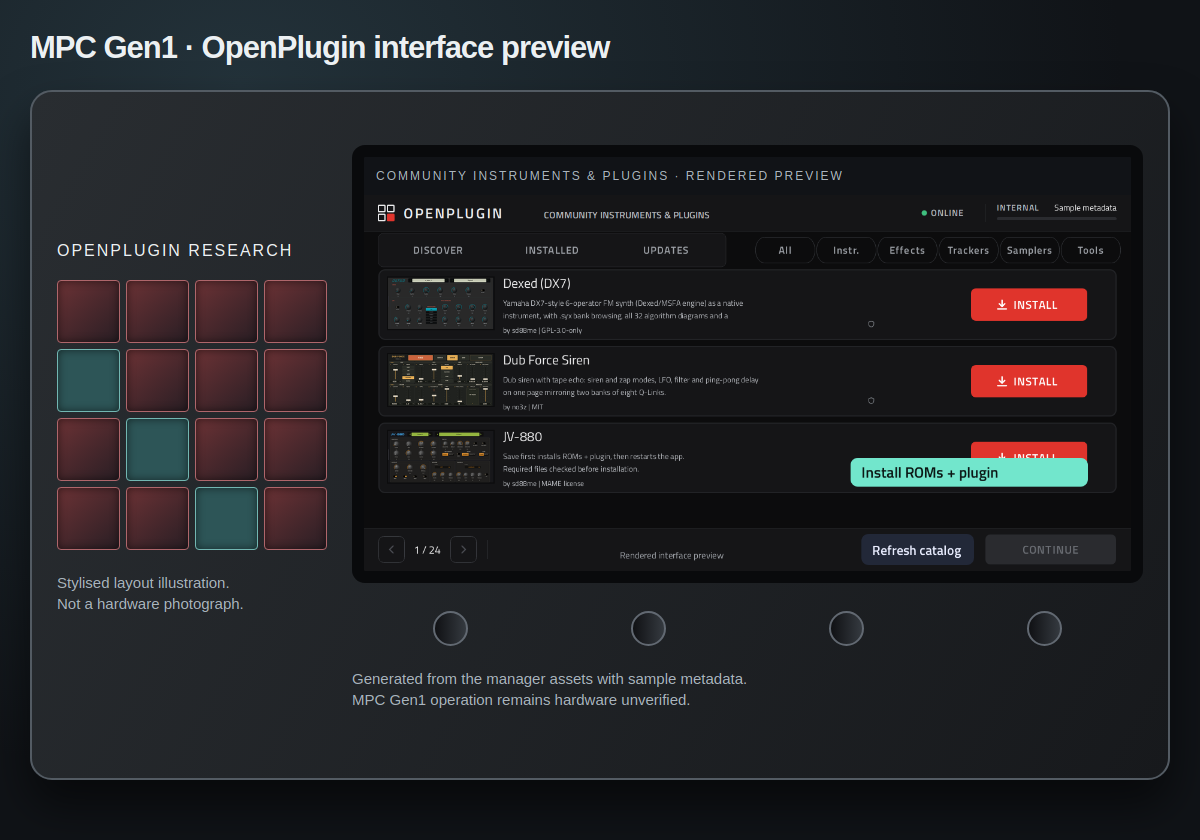Turn the first knob below the screen
This screenshot has width=1200, height=840.
tap(450, 628)
